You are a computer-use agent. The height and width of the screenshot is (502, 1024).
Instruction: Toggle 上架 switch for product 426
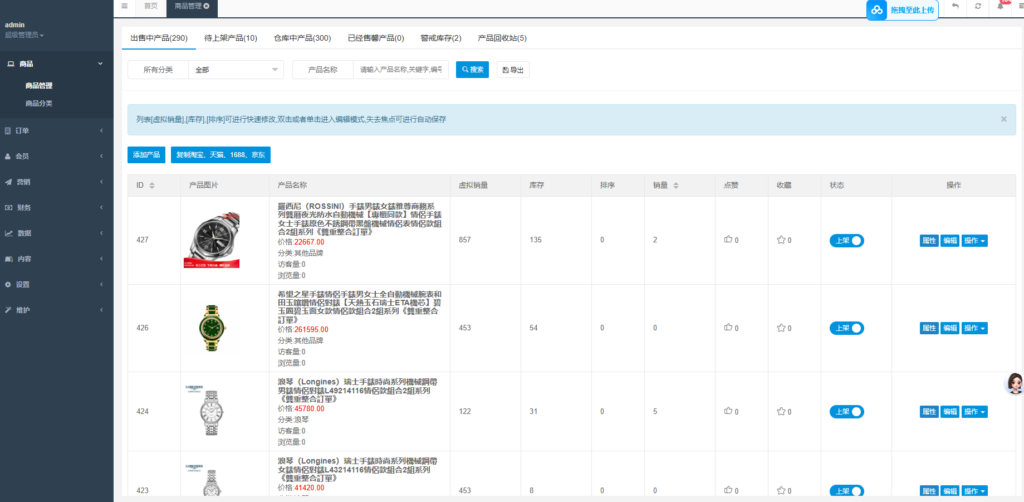[x=846, y=328]
